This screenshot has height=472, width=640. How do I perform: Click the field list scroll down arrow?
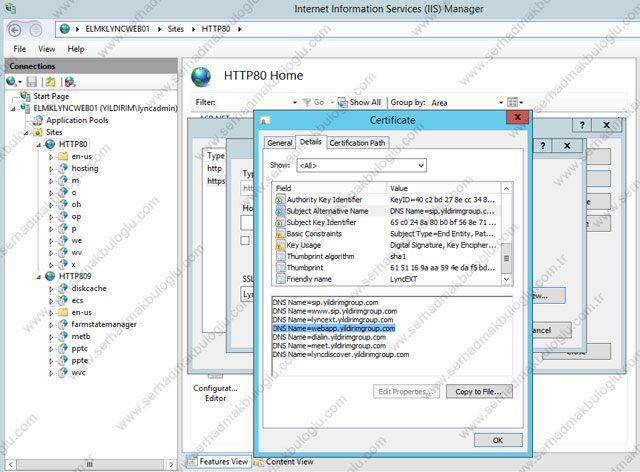pyautogui.click(x=507, y=279)
